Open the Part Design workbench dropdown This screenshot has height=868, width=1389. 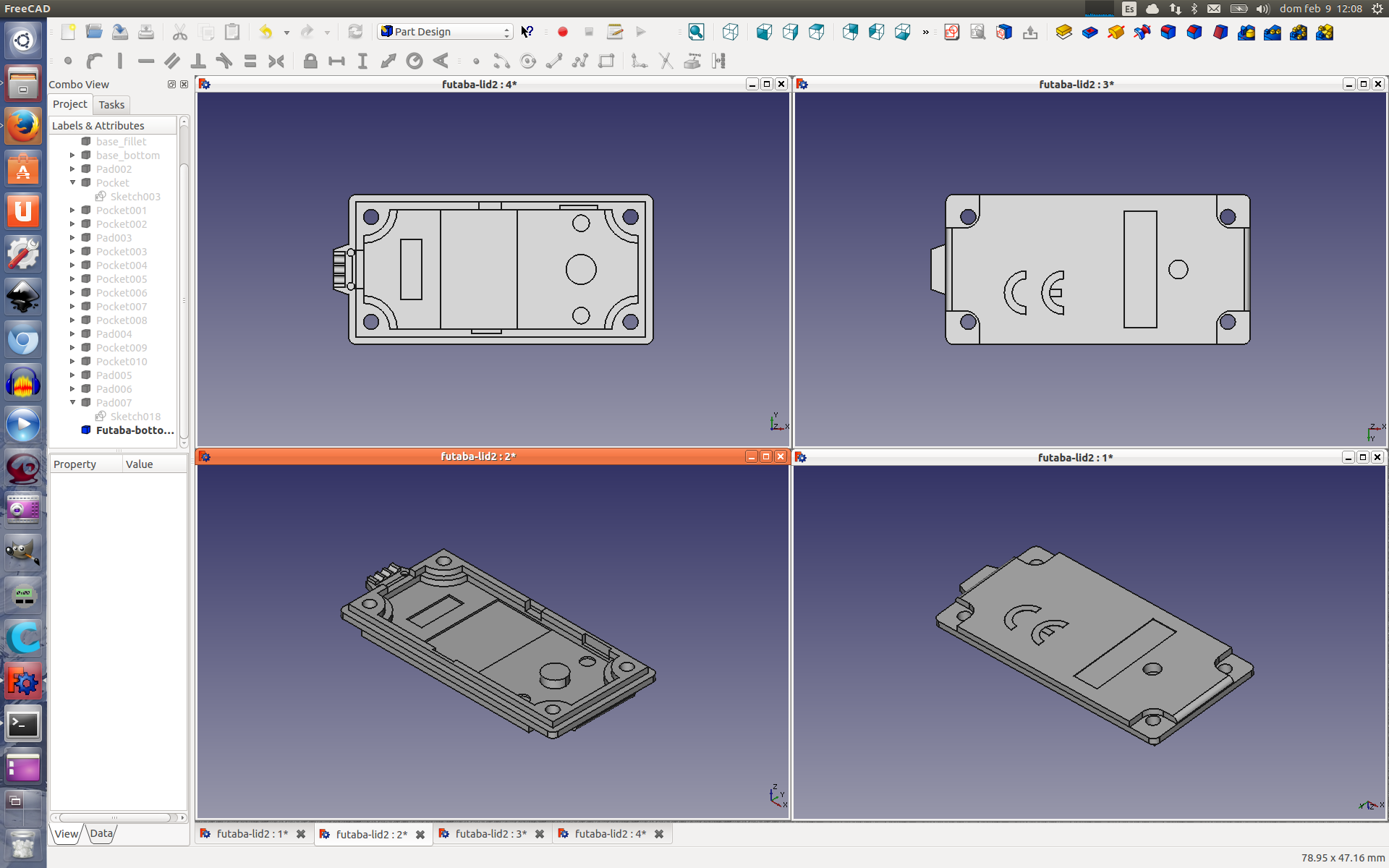[446, 32]
